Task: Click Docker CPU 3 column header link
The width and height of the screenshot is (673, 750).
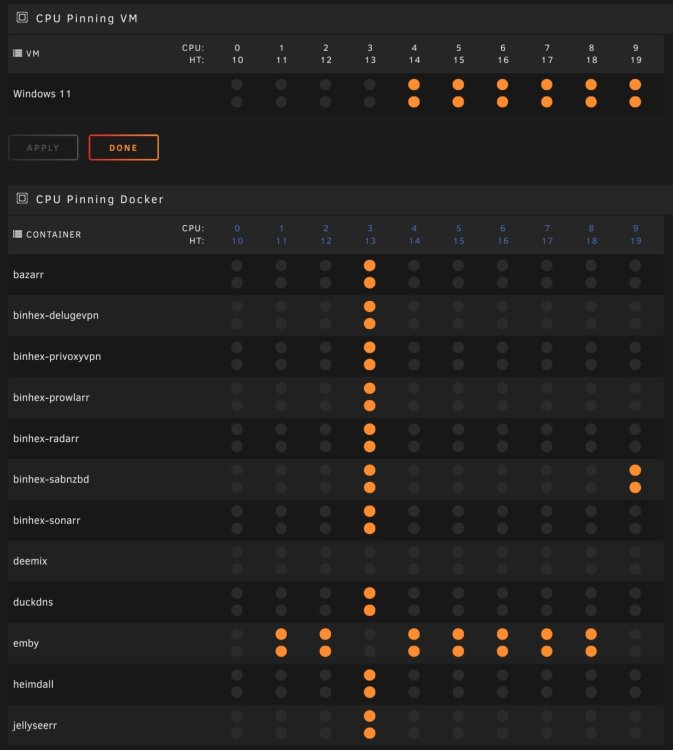Action: 370,228
